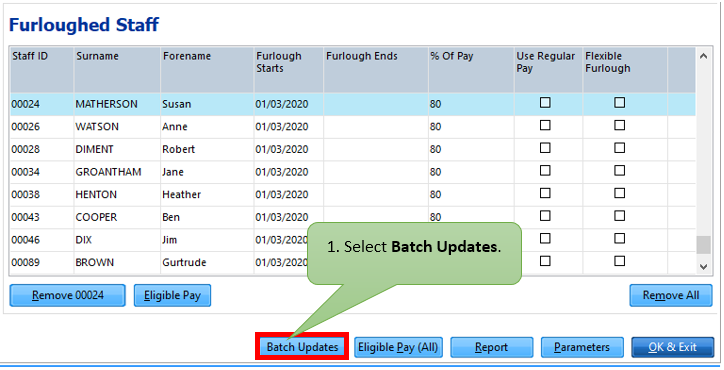Open Eligible Pay for selected staff
The height and width of the screenshot is (370, 724).
click(172, 295)
